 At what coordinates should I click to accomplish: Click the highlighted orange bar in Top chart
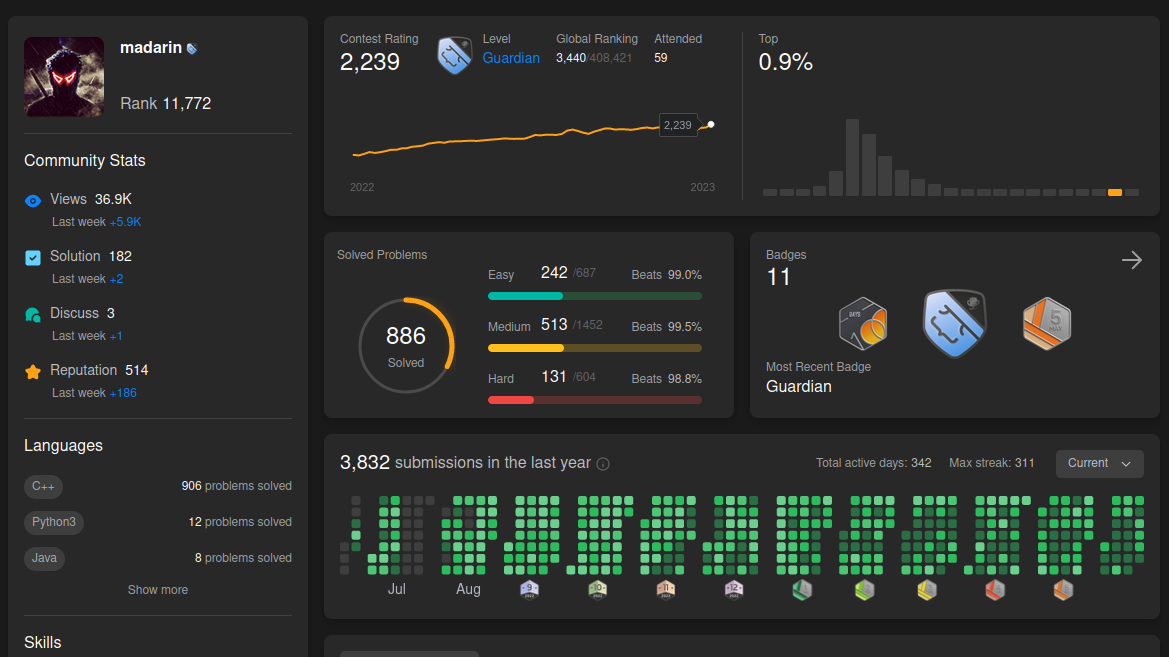click(x=1115, y=192)
